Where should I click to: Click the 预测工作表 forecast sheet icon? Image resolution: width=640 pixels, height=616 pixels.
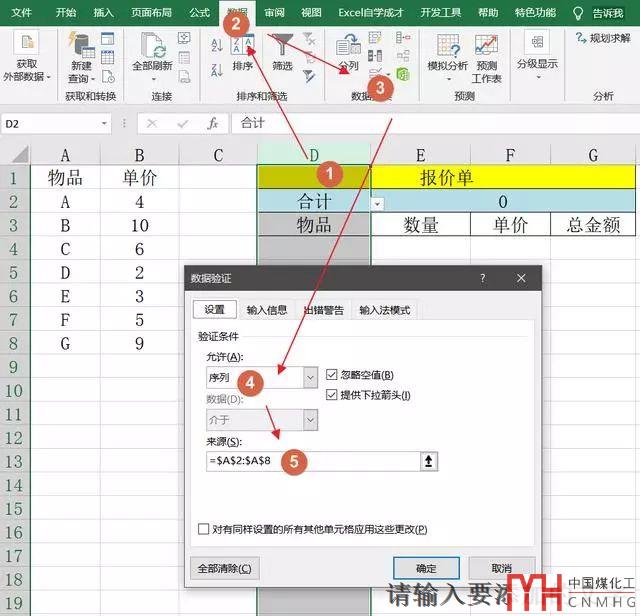point(486,45)
